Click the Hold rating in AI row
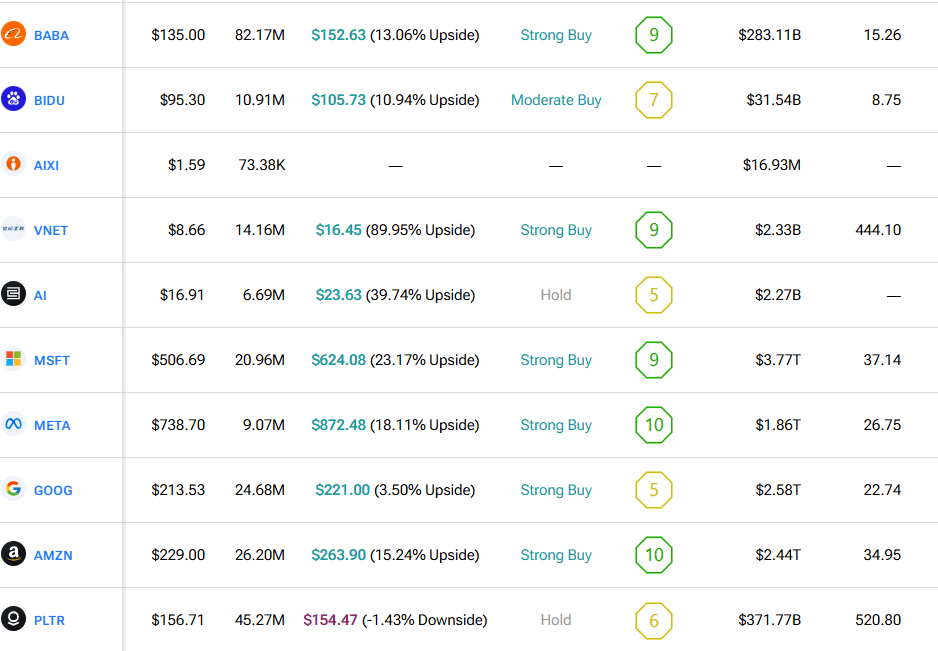938x651 pixels. click(556, 295)
